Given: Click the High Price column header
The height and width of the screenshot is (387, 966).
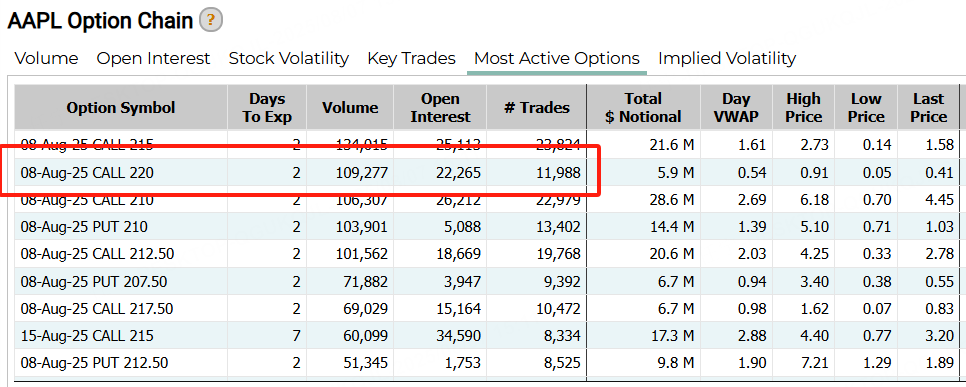Looking at the screenshot, I should (x=803, y=107).
